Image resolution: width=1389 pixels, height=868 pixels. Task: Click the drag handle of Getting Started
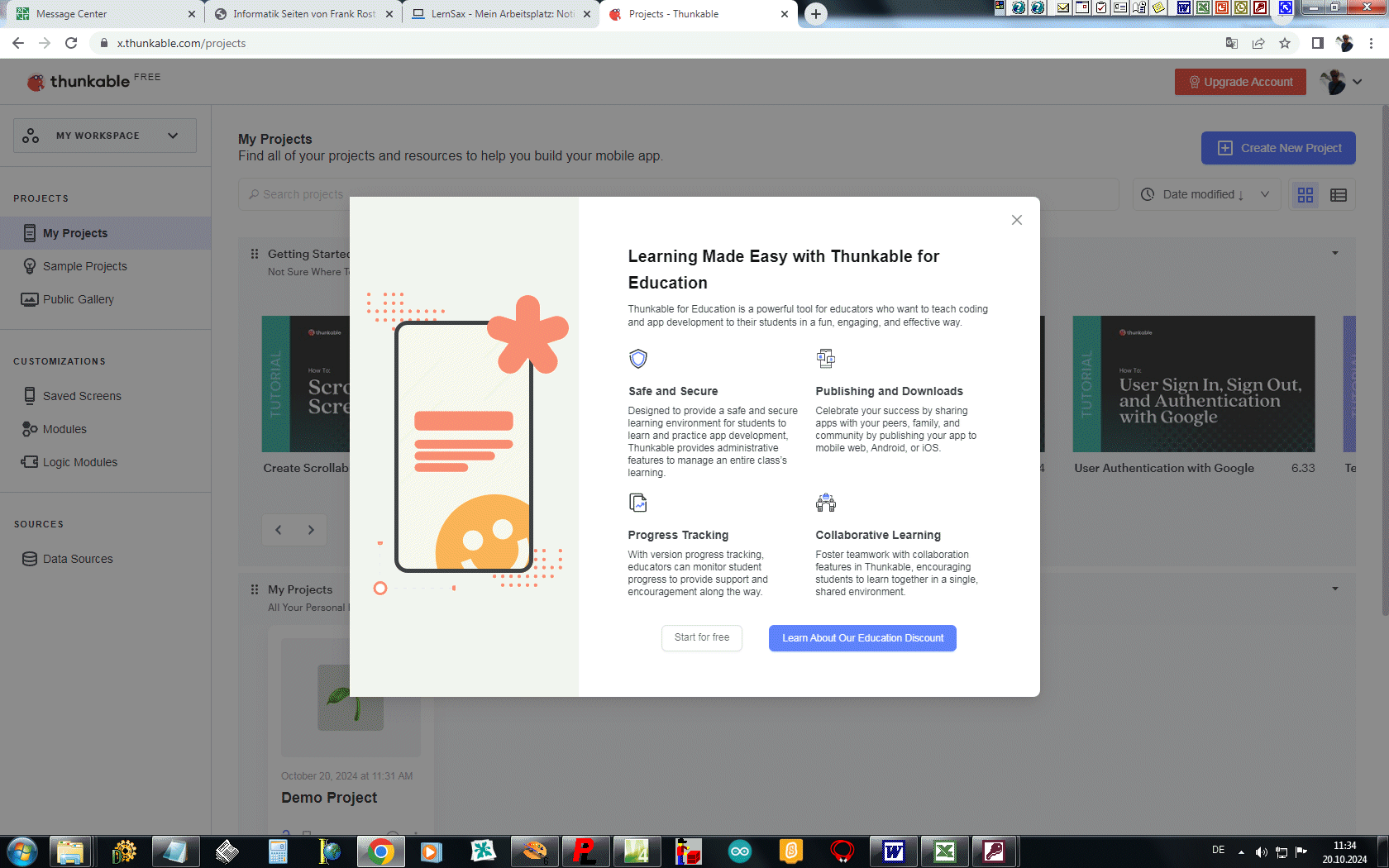255,254
